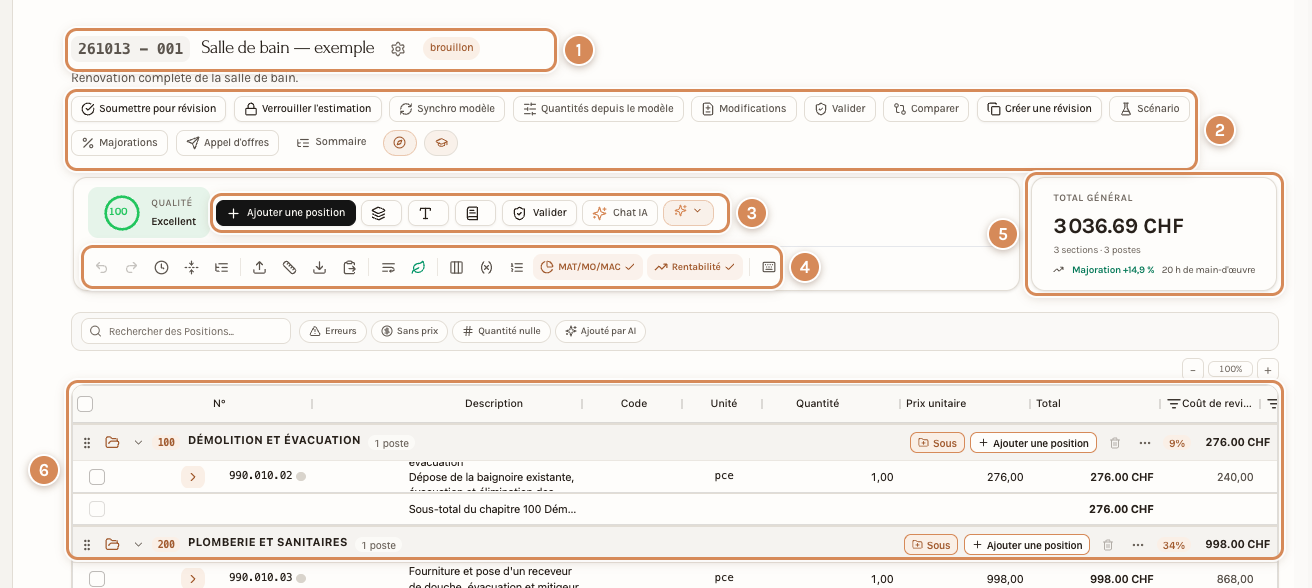1312x588 pixels.
Task: Click the variables (x) icon
Action: [x=486, y=267]
